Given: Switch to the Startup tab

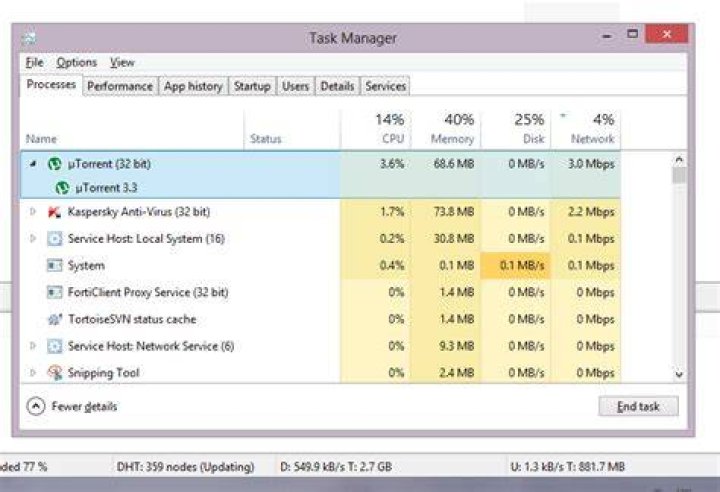Looking at the screenshot, I should pyautogui.click(x=252, y=86).
